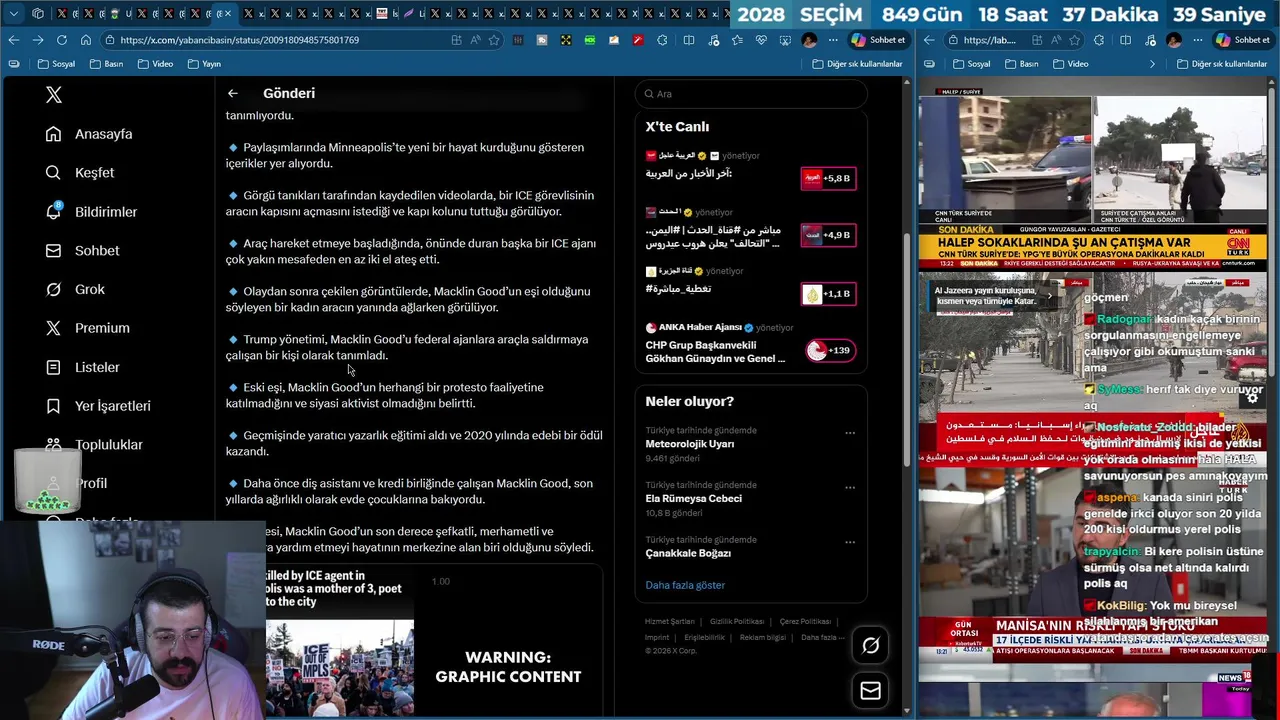Open profile avatar in right browser toolbar
Image resolution: width=1280 pixels, height=720 pixels.
click(1174, 40)
